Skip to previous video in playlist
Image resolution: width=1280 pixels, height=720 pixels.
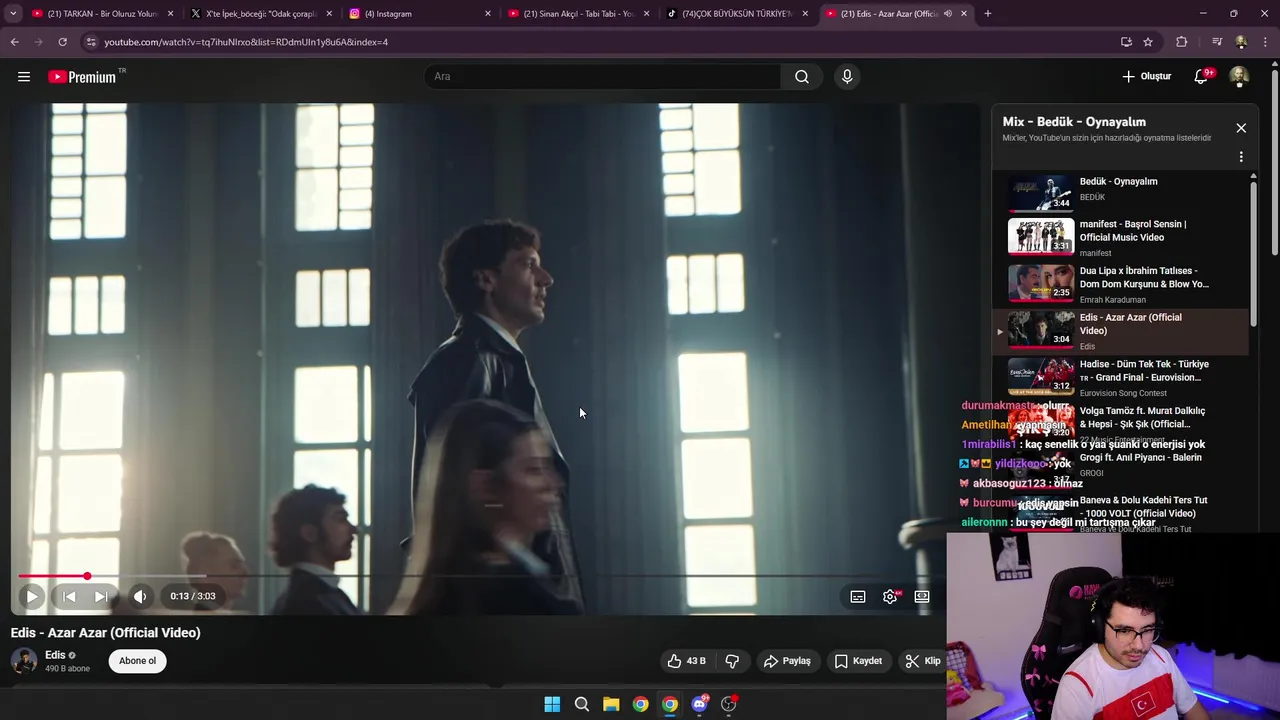69,596
